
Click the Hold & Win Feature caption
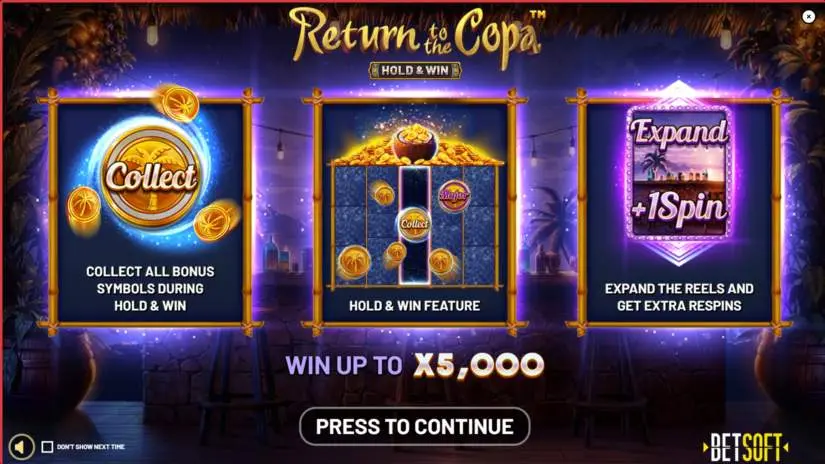(x=415, y=306)
